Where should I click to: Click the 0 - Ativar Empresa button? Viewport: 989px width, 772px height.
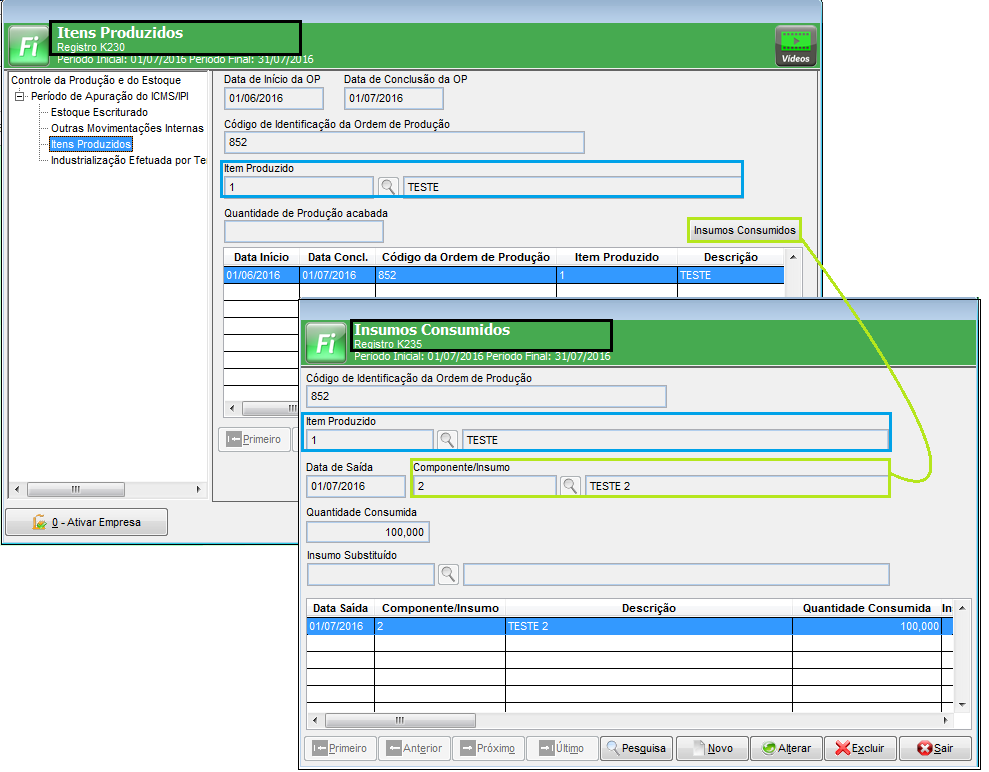[x=87, y=522]
